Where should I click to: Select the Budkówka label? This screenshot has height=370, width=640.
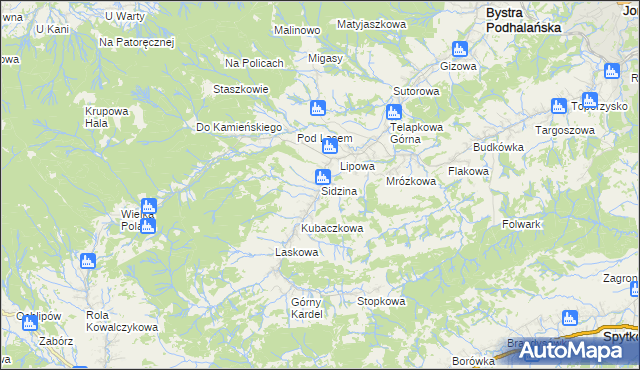498,147
